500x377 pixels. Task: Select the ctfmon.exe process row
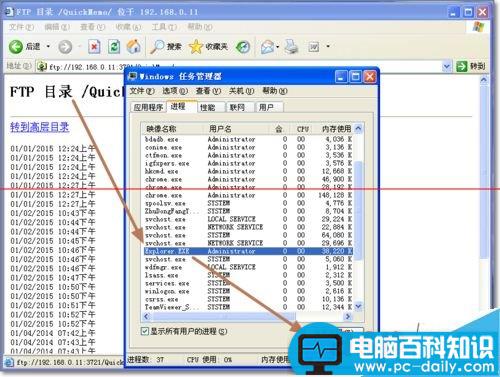tap(248, 155)
